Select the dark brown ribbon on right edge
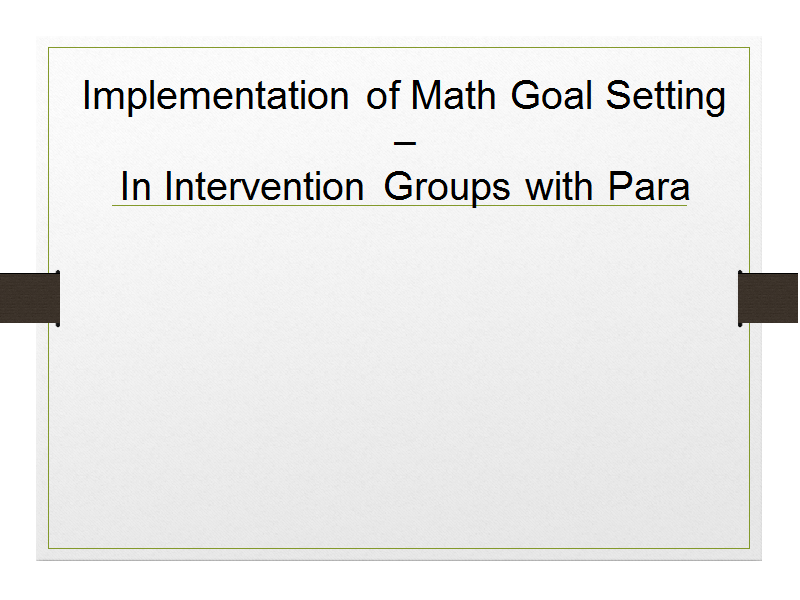This screenshot has width=800, height=600. coord(768,298)
